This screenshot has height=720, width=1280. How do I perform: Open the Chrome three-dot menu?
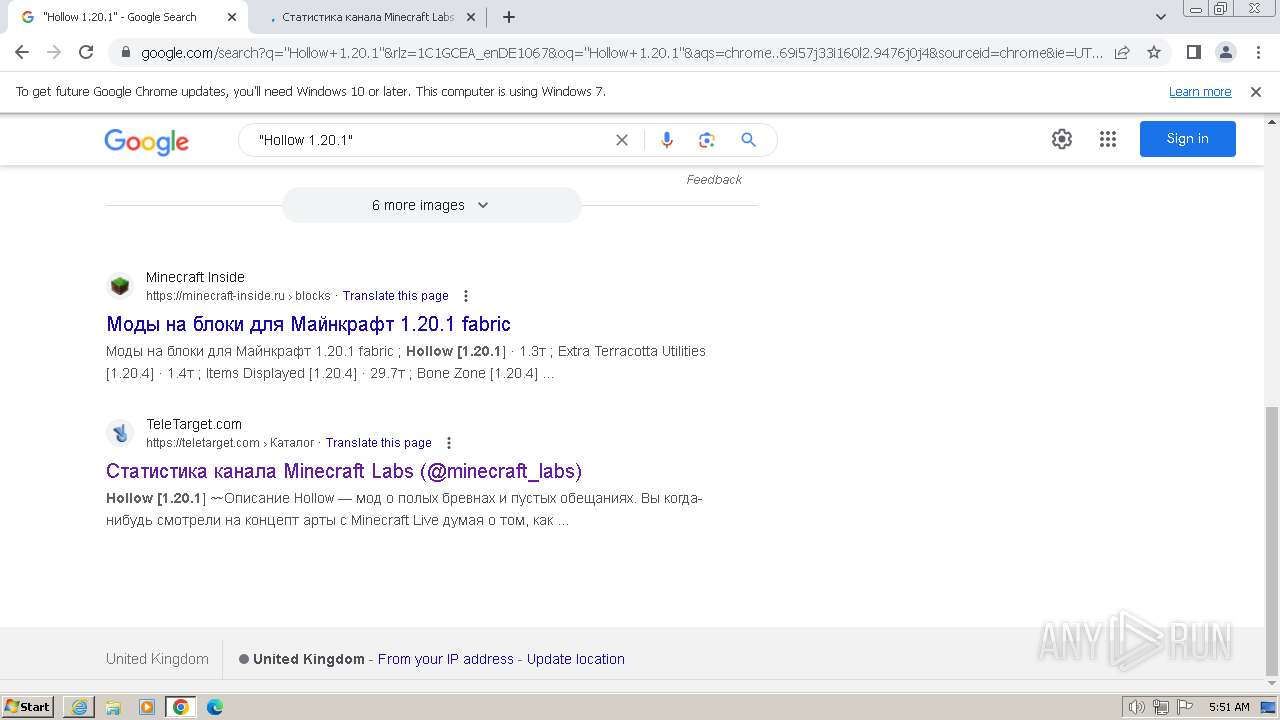point(1256,52)
